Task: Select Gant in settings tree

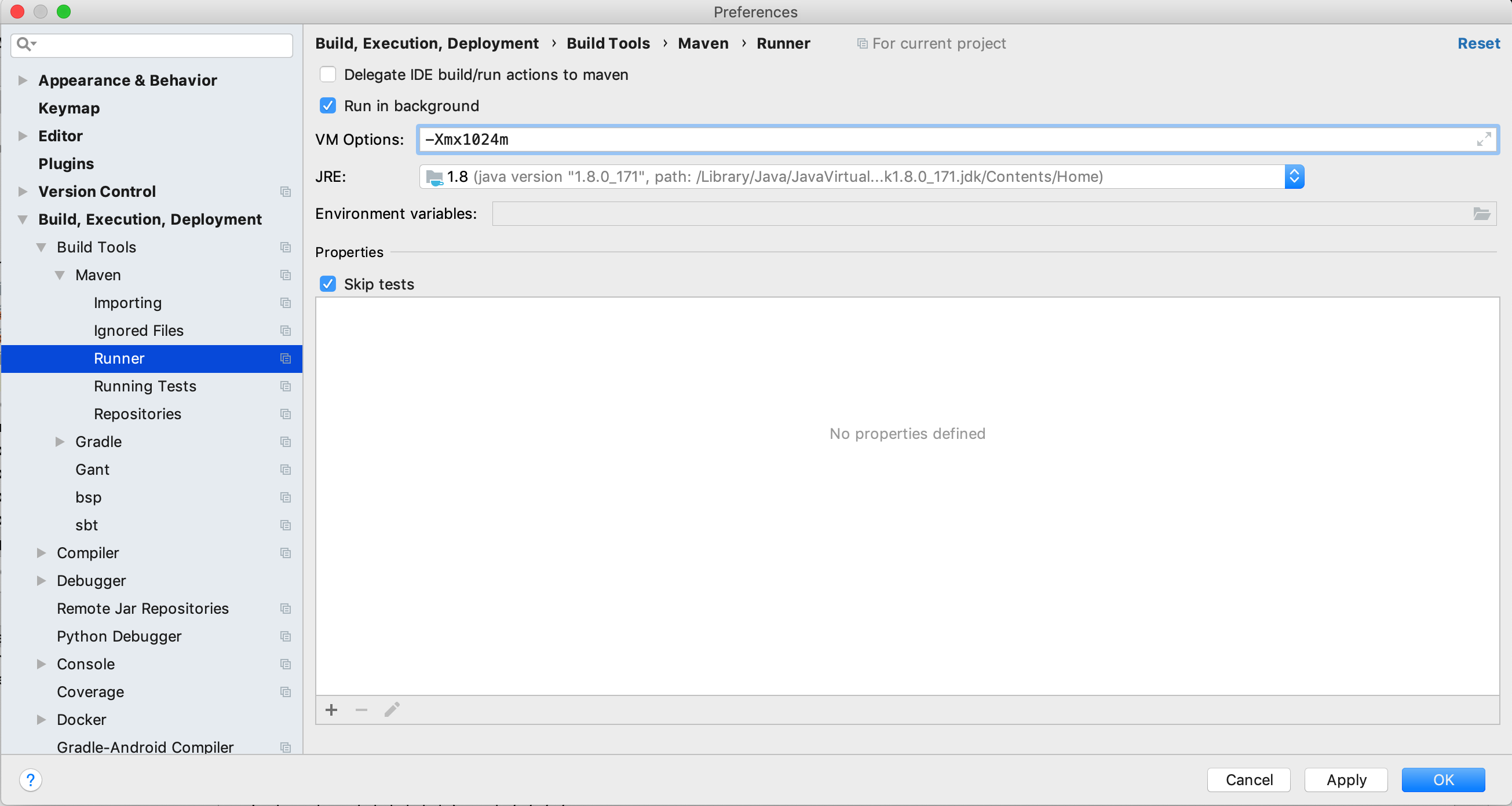Action: pos(92,470)
